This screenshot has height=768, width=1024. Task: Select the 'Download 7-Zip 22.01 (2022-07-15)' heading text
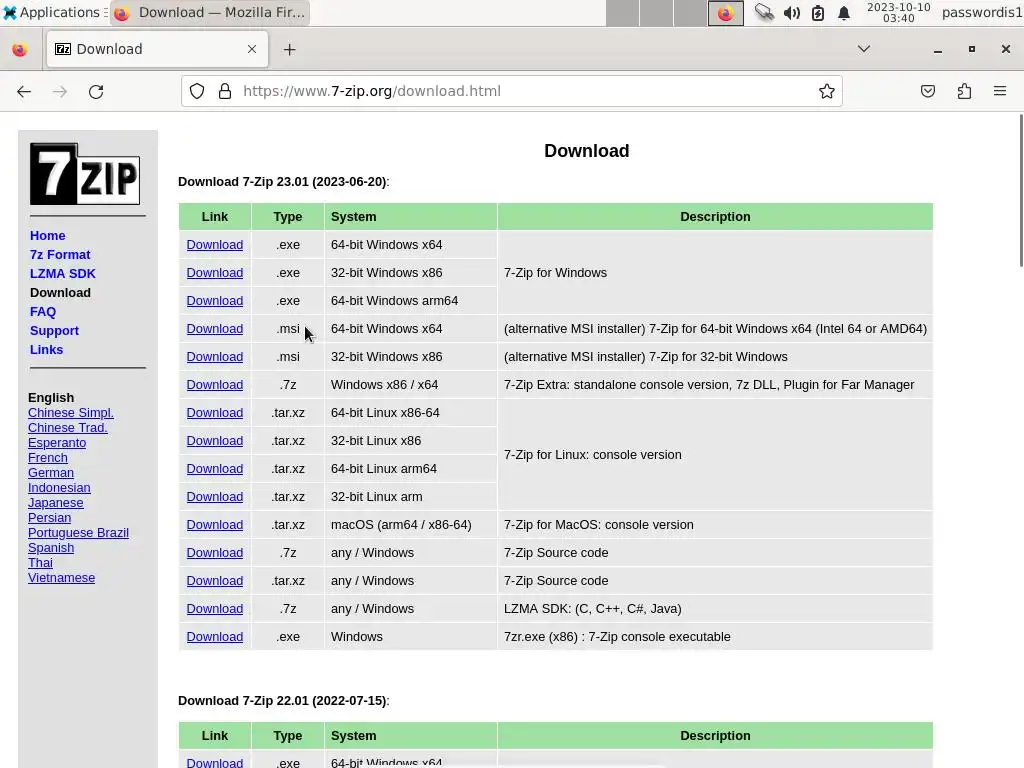point(283,701)
